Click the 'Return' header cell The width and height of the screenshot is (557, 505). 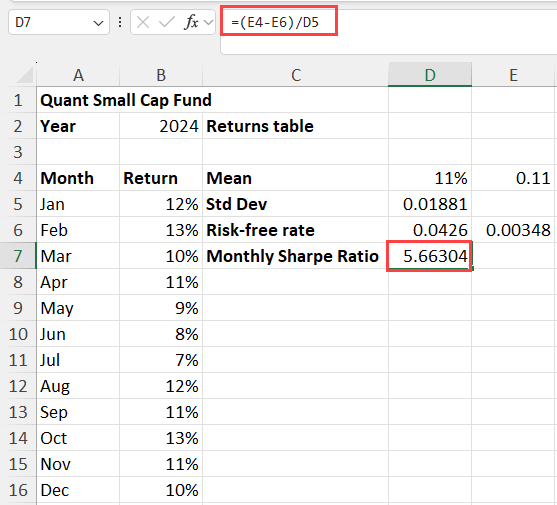(161, 178)
